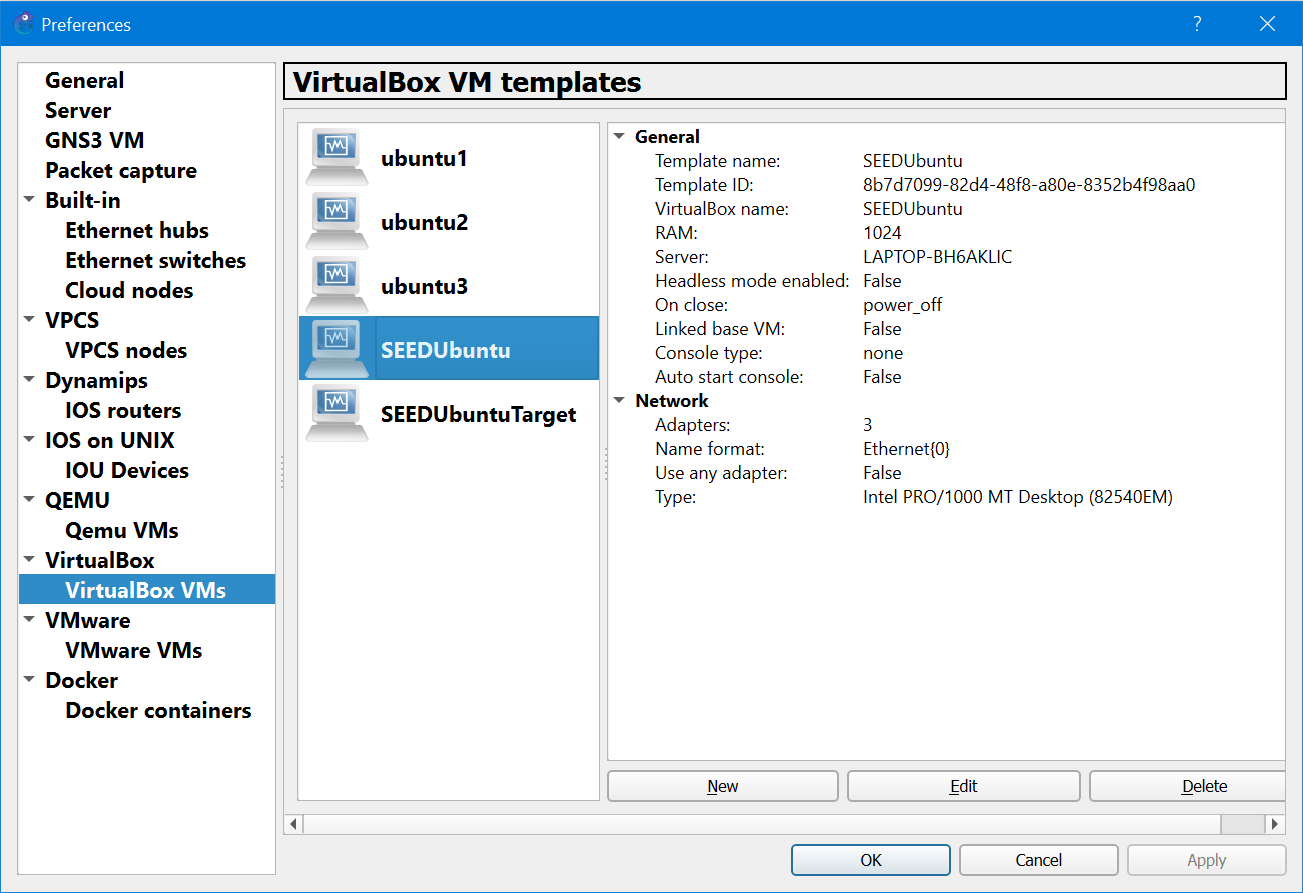
Task: Click the Cancel button
Action: tap(1039, 860)
